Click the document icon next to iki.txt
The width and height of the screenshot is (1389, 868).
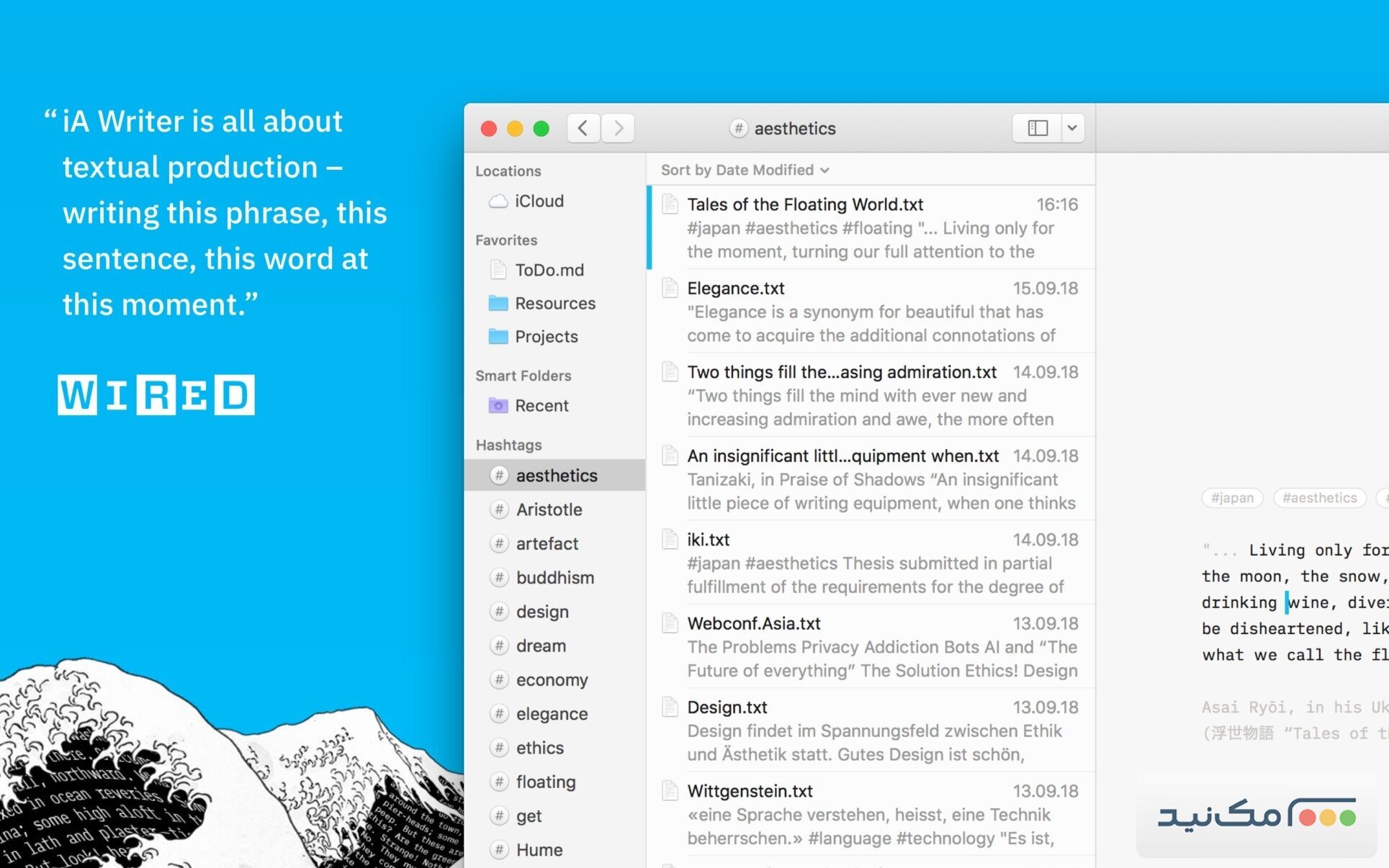[669, 540]
